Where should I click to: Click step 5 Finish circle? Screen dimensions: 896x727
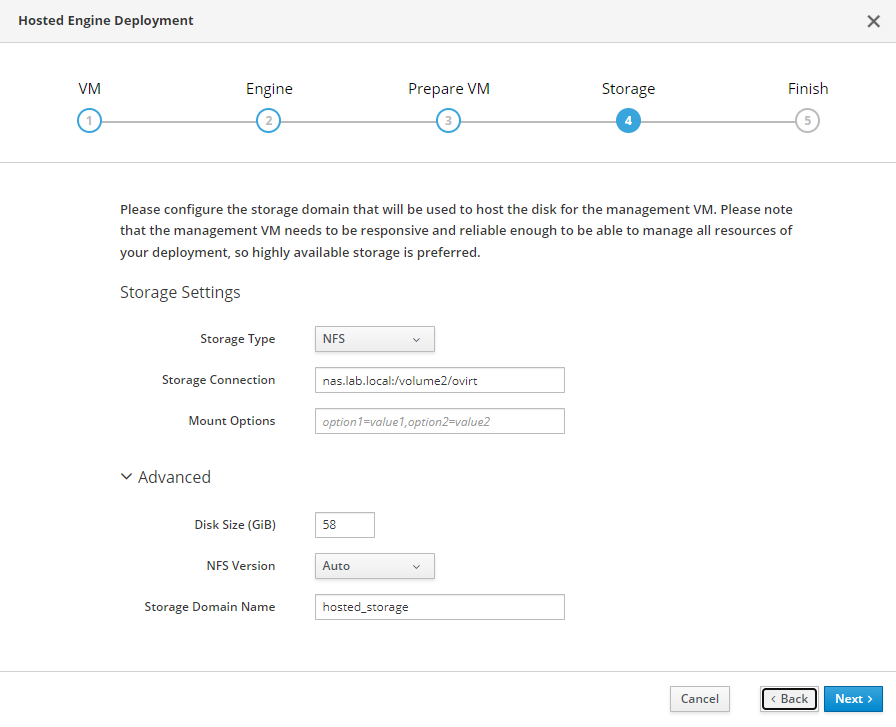coord(807,121)
